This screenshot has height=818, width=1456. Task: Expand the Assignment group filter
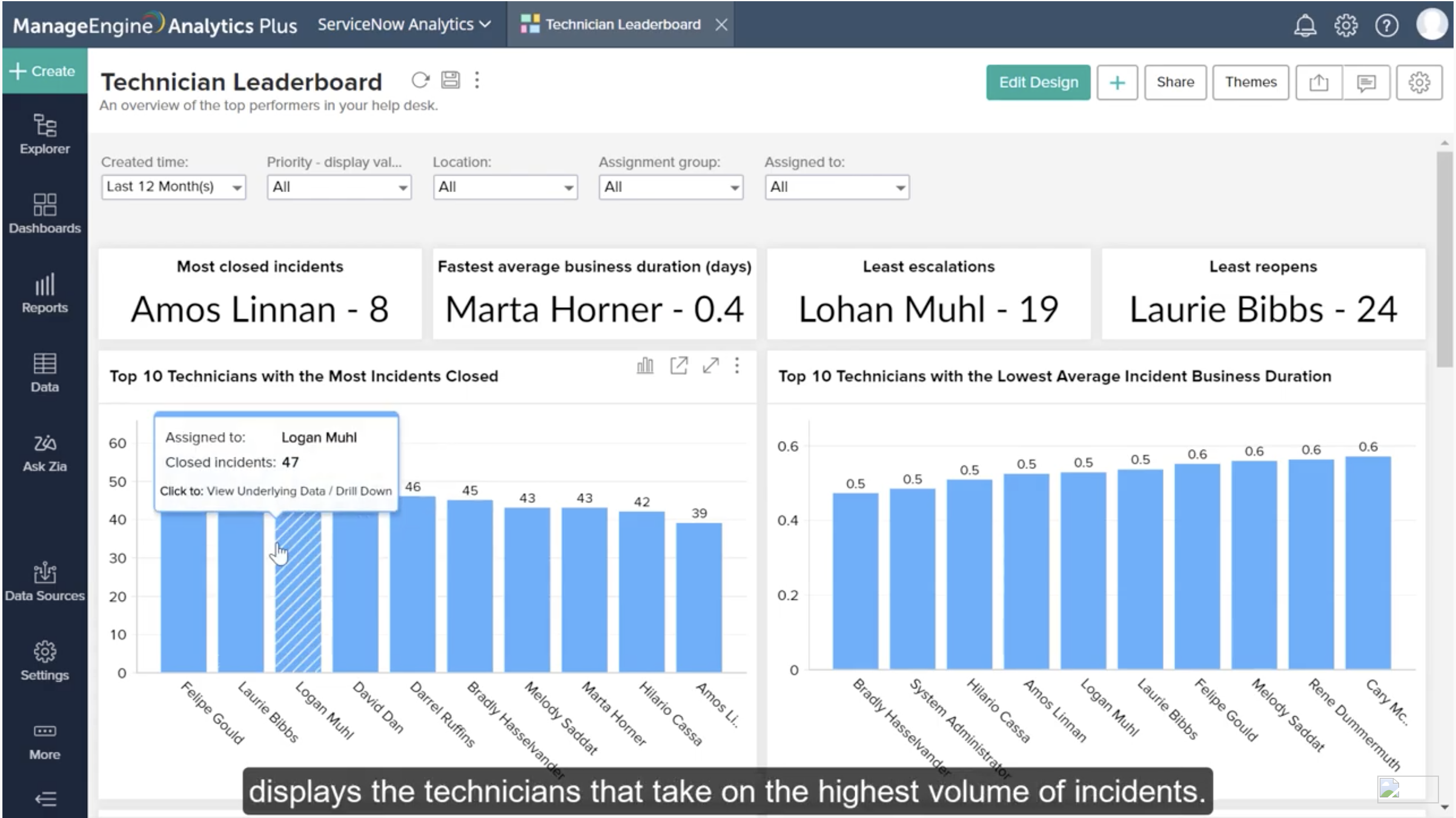pos(670,187)
